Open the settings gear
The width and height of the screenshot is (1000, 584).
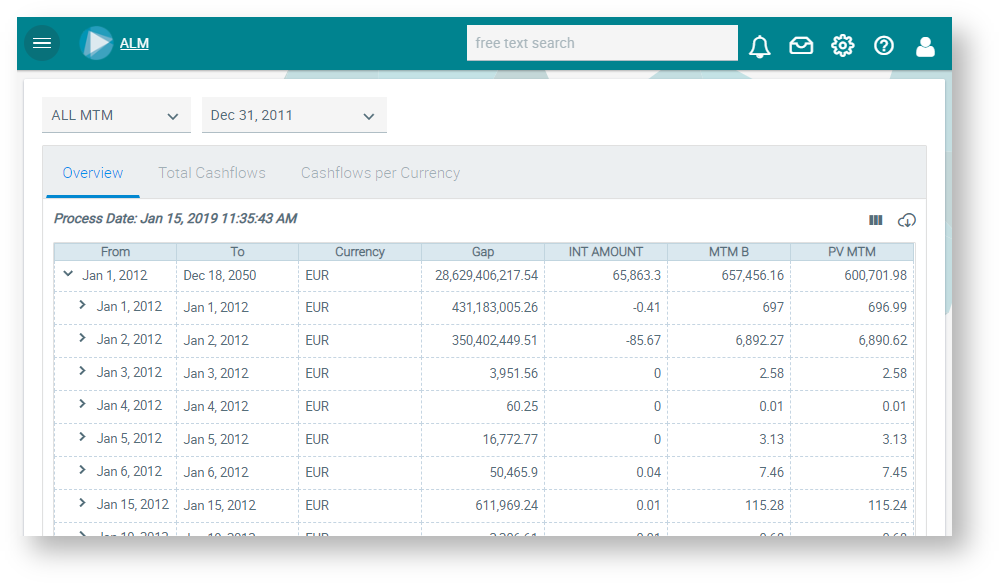coord(843,45)
